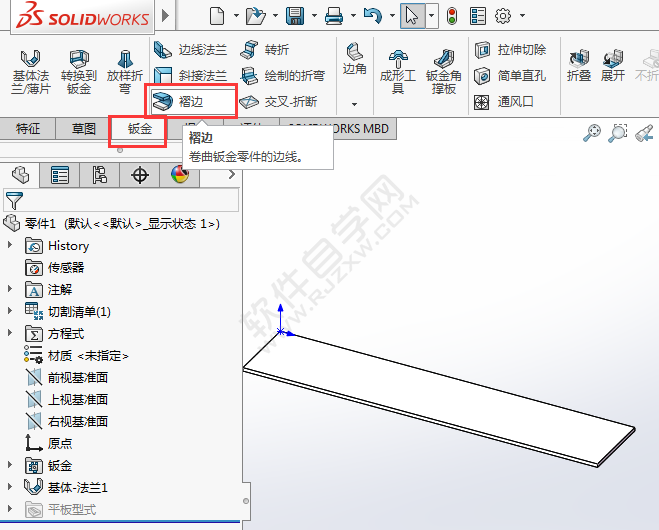
Task: Select the 成形工具 forming tool
Action: click(398, 71)
